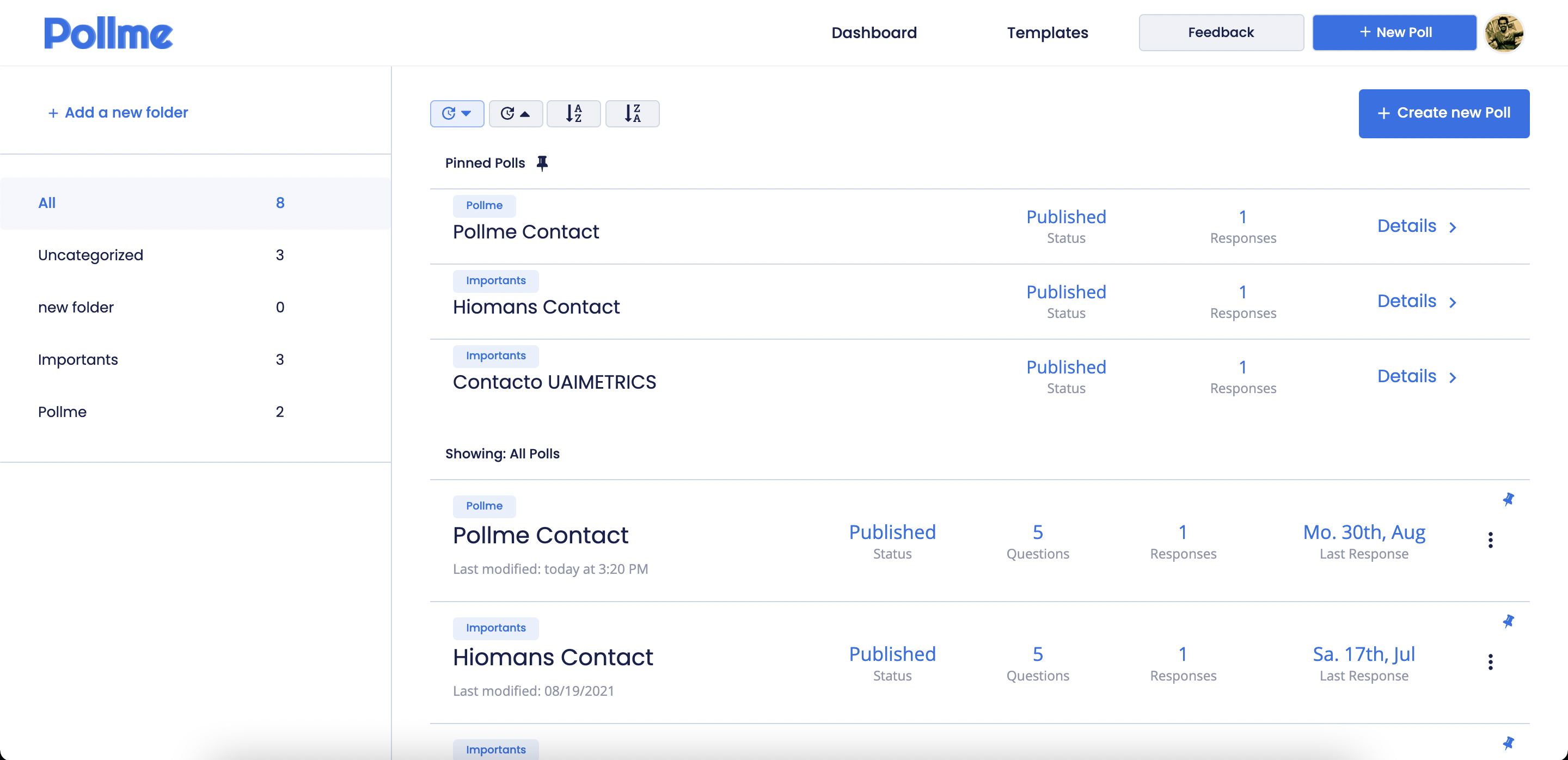Sort polls by oldest first
The height and width of the screenshot is (760, 1568).
(516, 113)
